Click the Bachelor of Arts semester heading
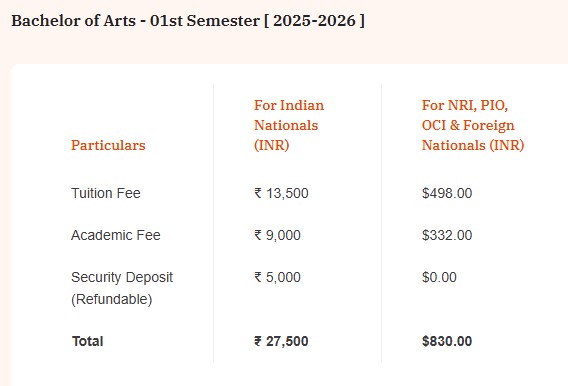The height and width of the screenshot is (386, 568). [188, 21]
